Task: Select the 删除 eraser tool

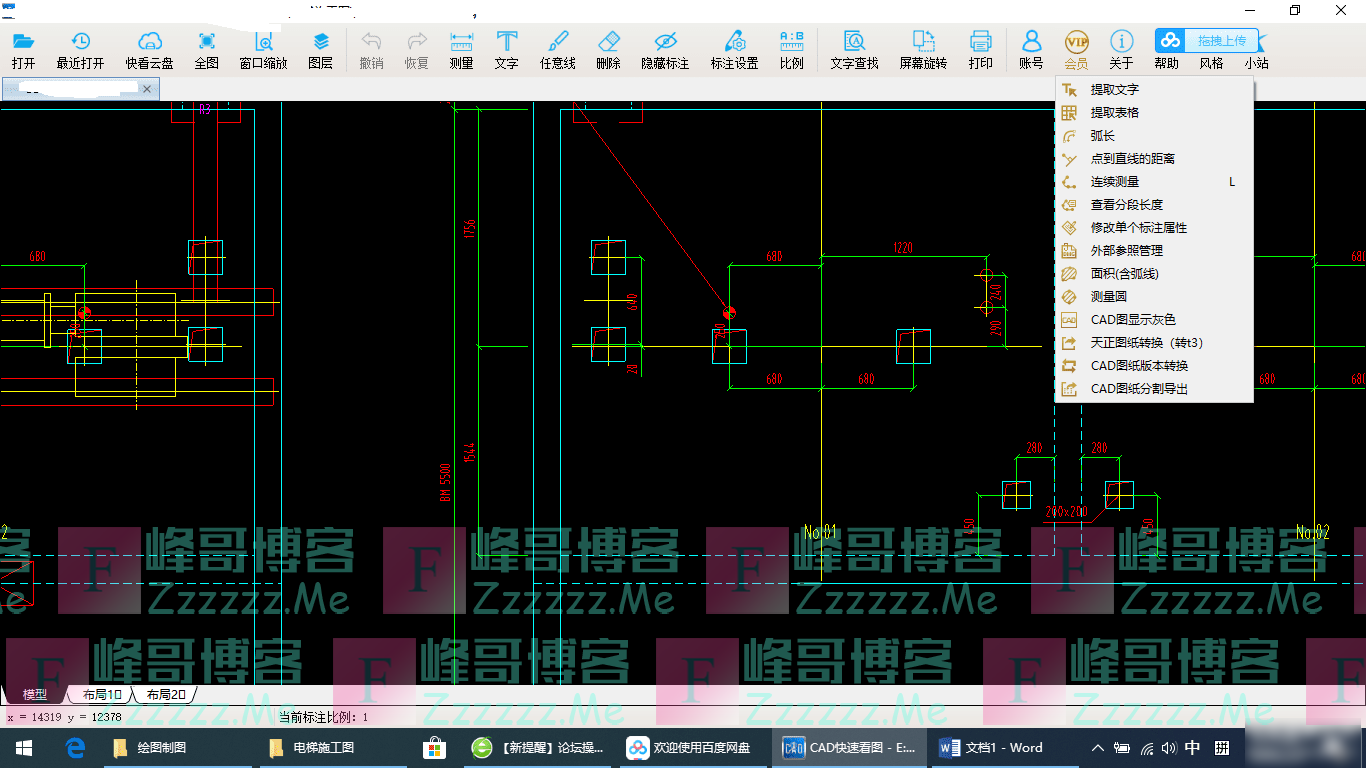Action: 608,49
